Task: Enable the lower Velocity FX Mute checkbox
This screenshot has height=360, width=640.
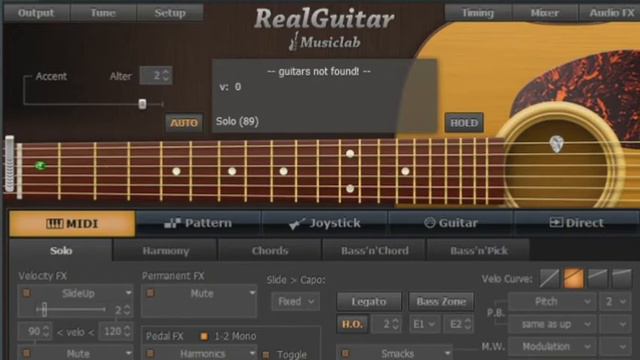Action: (x=27, y=353)
